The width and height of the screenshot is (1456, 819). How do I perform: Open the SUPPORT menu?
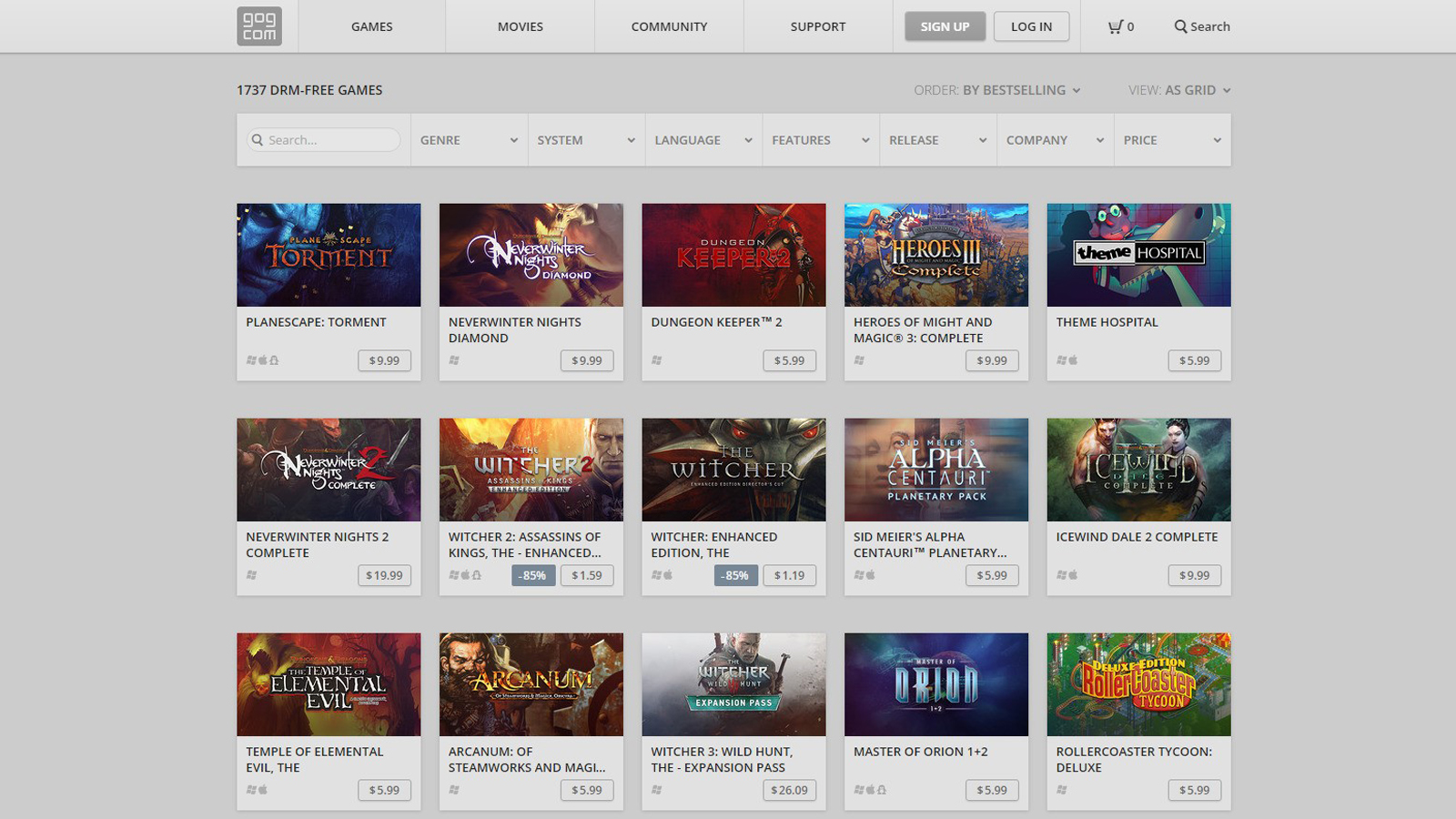click(818, 26)
